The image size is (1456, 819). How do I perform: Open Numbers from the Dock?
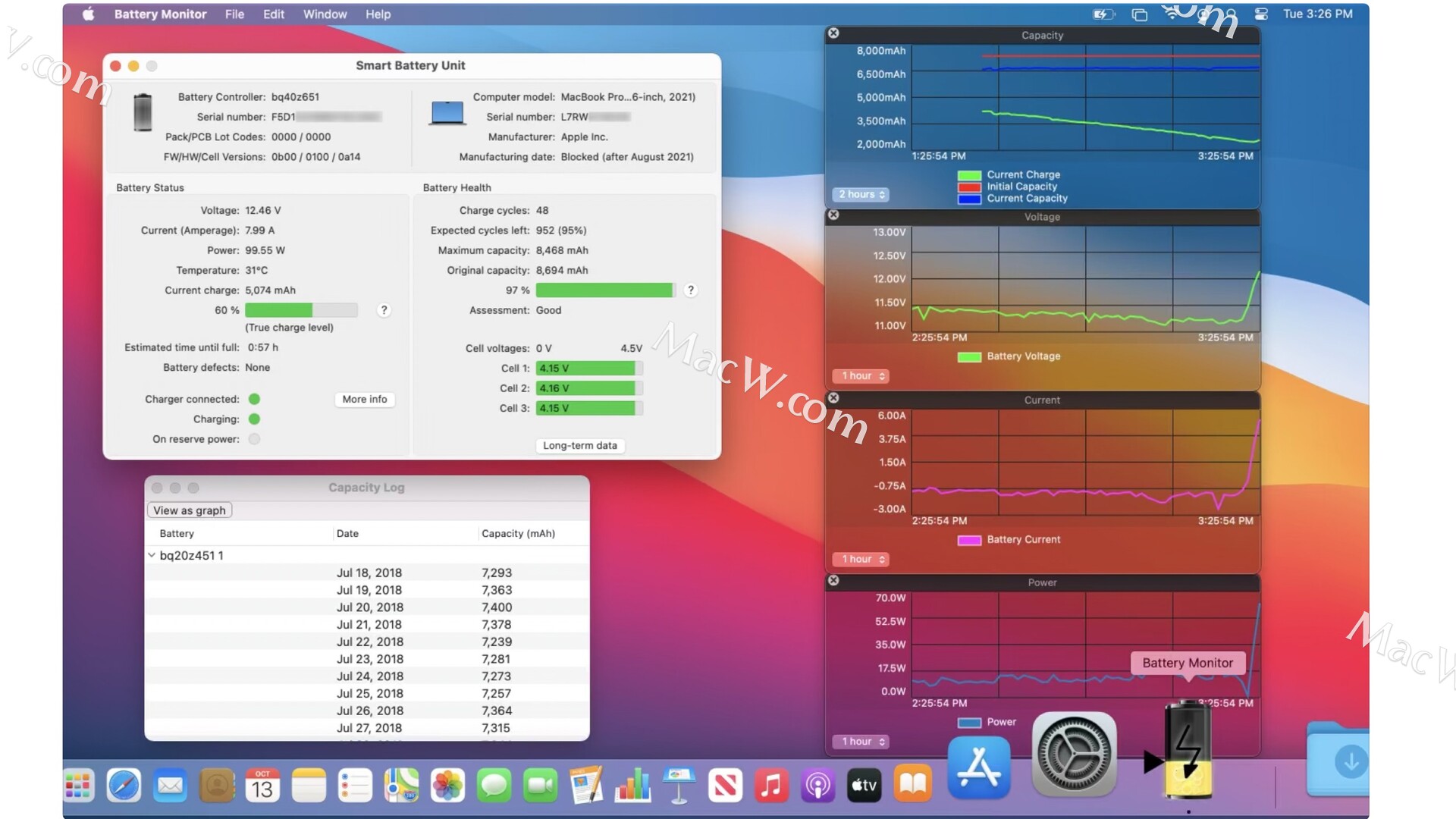[x=632, y=785]
